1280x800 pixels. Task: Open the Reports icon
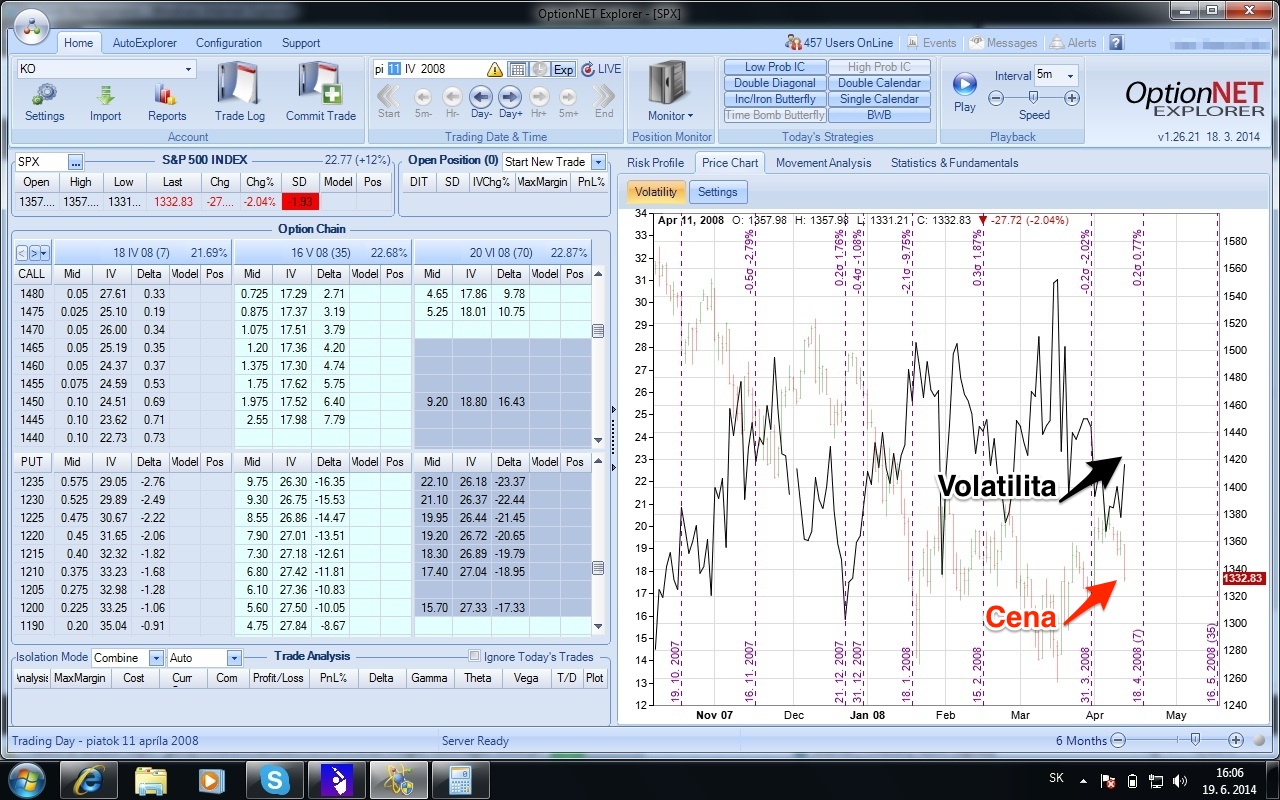pyautogui.click(x=167, y=96)
